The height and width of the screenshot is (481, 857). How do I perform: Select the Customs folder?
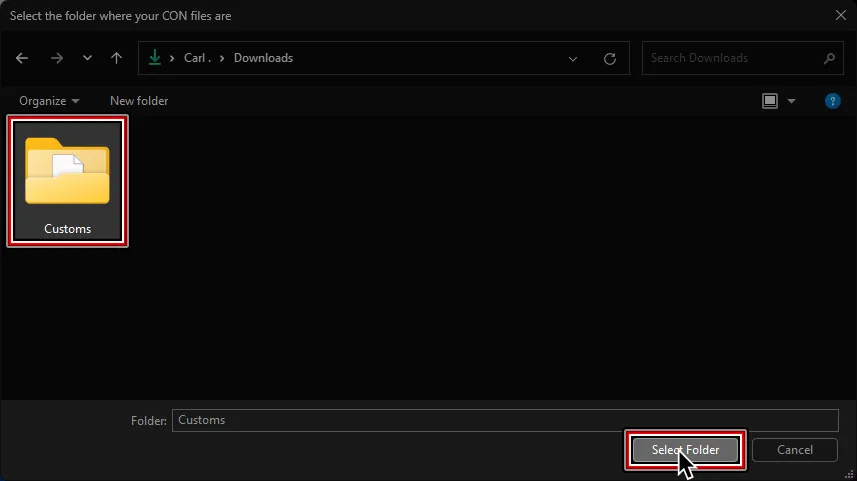tap(68, 181)
